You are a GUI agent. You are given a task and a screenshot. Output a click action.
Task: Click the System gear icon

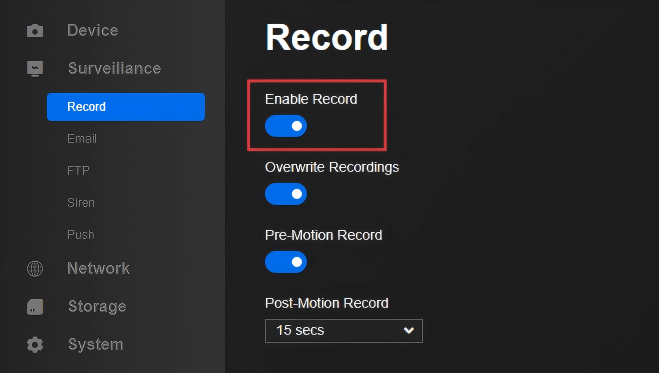click(35, 345)
